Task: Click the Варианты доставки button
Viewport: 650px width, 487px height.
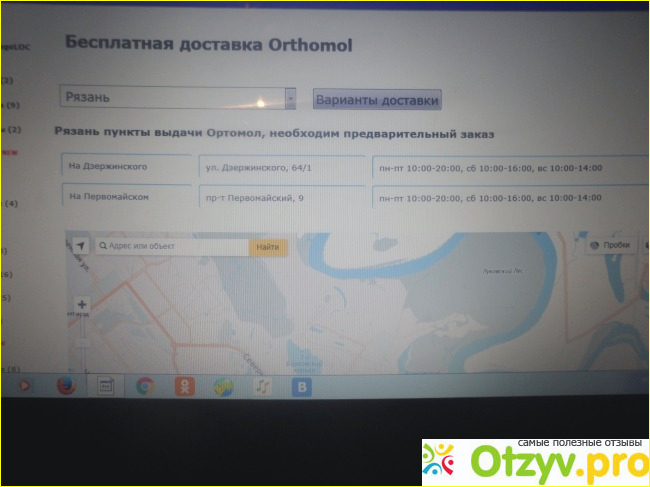Action: (376, 100)
